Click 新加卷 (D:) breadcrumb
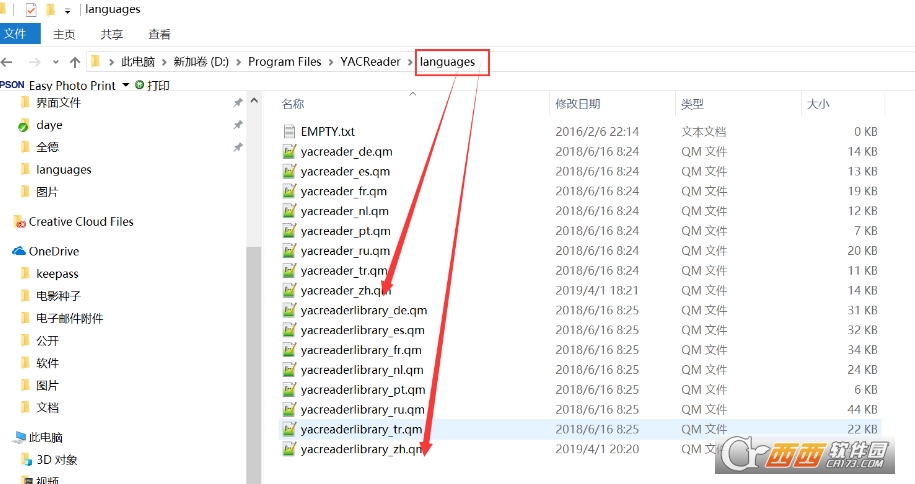The image size is (915, 484). tap(201, 62)
